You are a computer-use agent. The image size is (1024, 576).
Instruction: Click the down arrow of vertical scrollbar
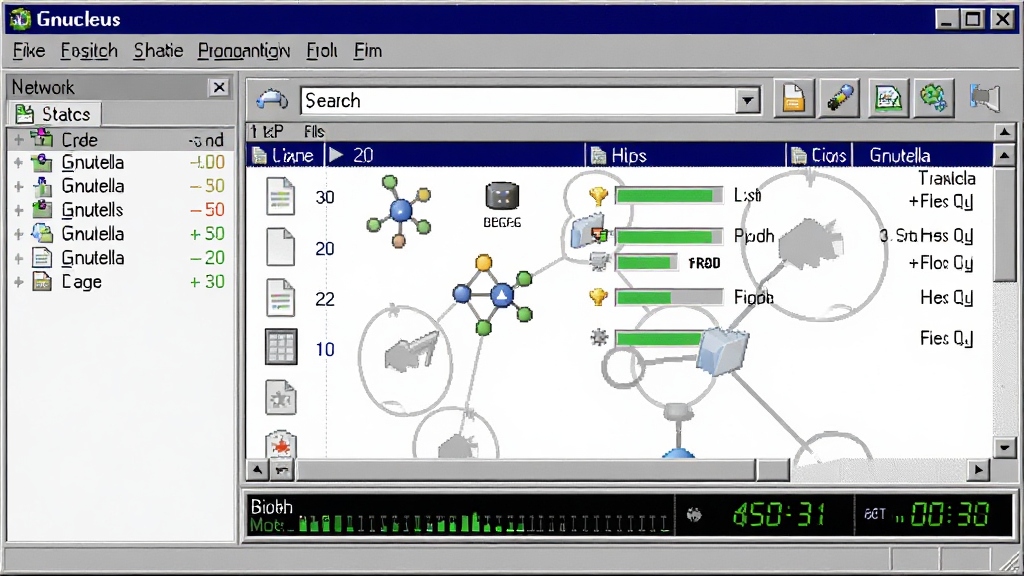click(x=1004, y=447)
